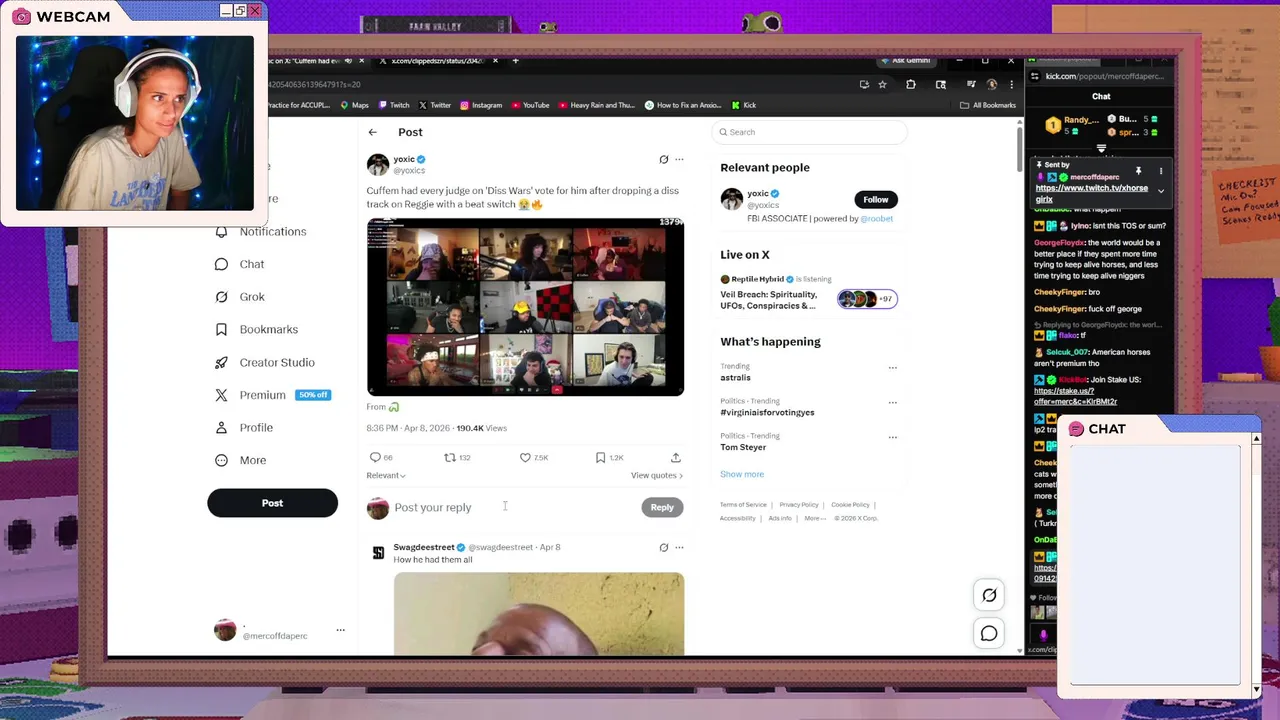The image size is (1280, 720).
Task: Open Notifications in X sidebar
Action: [x=260, y=232]
